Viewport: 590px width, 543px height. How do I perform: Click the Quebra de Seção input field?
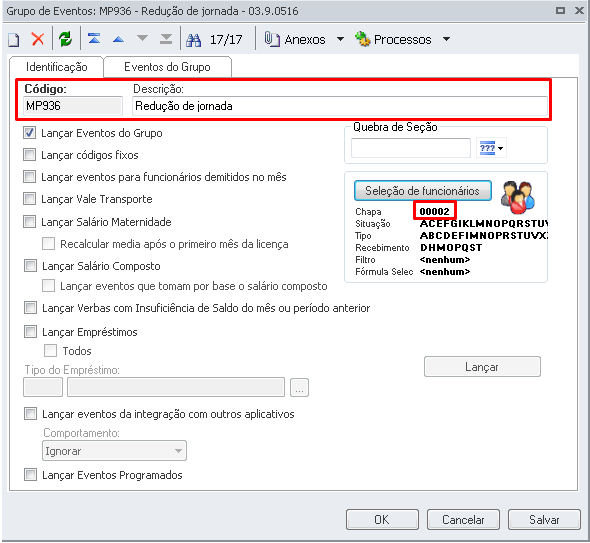click(x=411, y=148)
